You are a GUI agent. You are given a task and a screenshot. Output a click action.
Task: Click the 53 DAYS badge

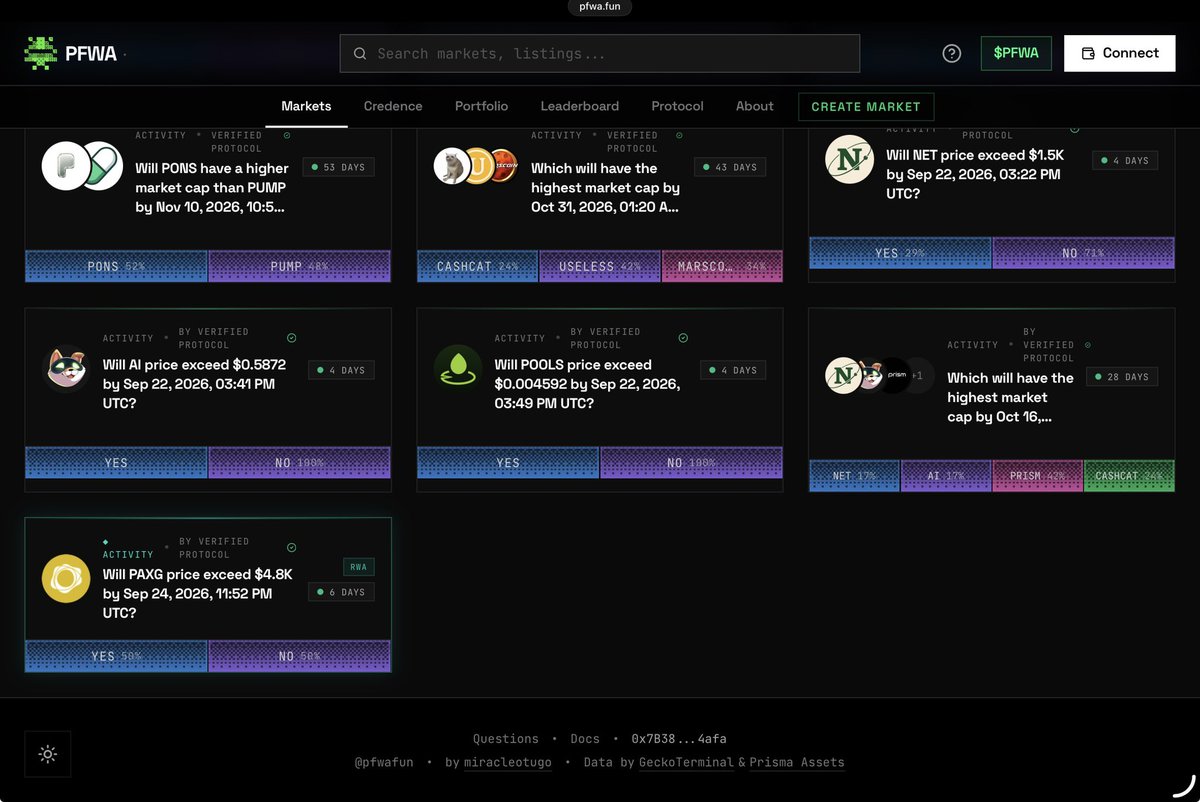pyautogui.click(x=338, y=167)
